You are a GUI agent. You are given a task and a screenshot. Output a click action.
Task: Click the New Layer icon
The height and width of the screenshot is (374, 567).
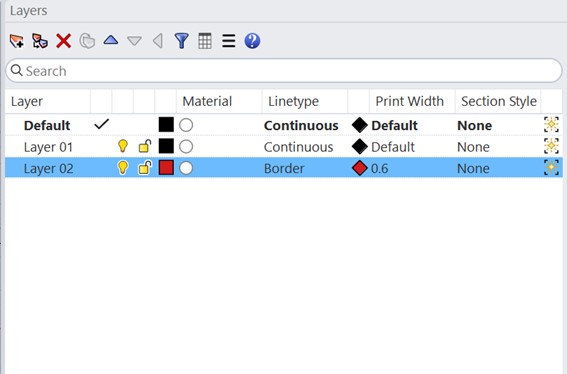(17, 41)
